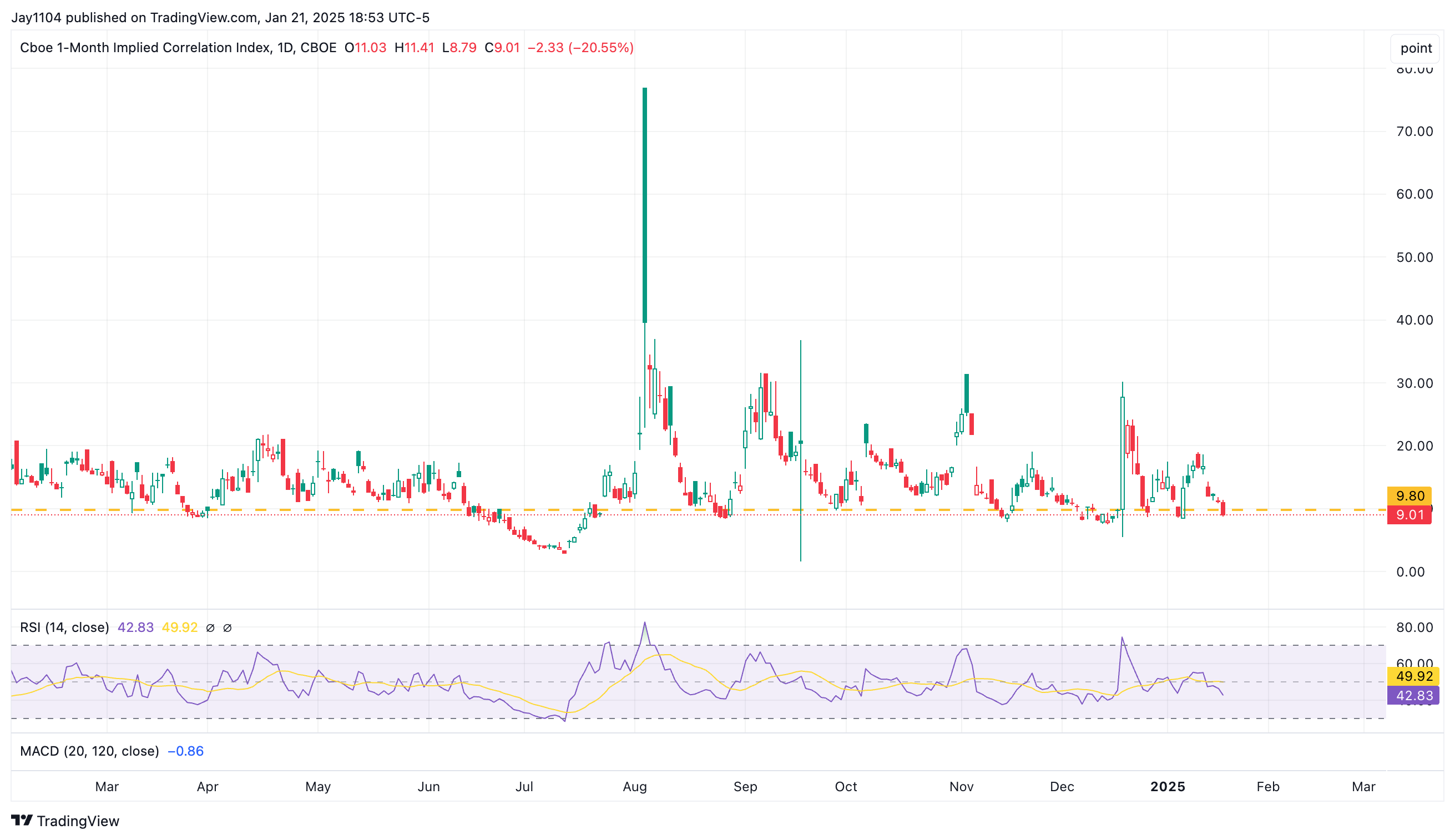Click the Aug label on time axis
Image resolution: width=1455 pixels, height=840 pixels.
(x=635, y=786)
